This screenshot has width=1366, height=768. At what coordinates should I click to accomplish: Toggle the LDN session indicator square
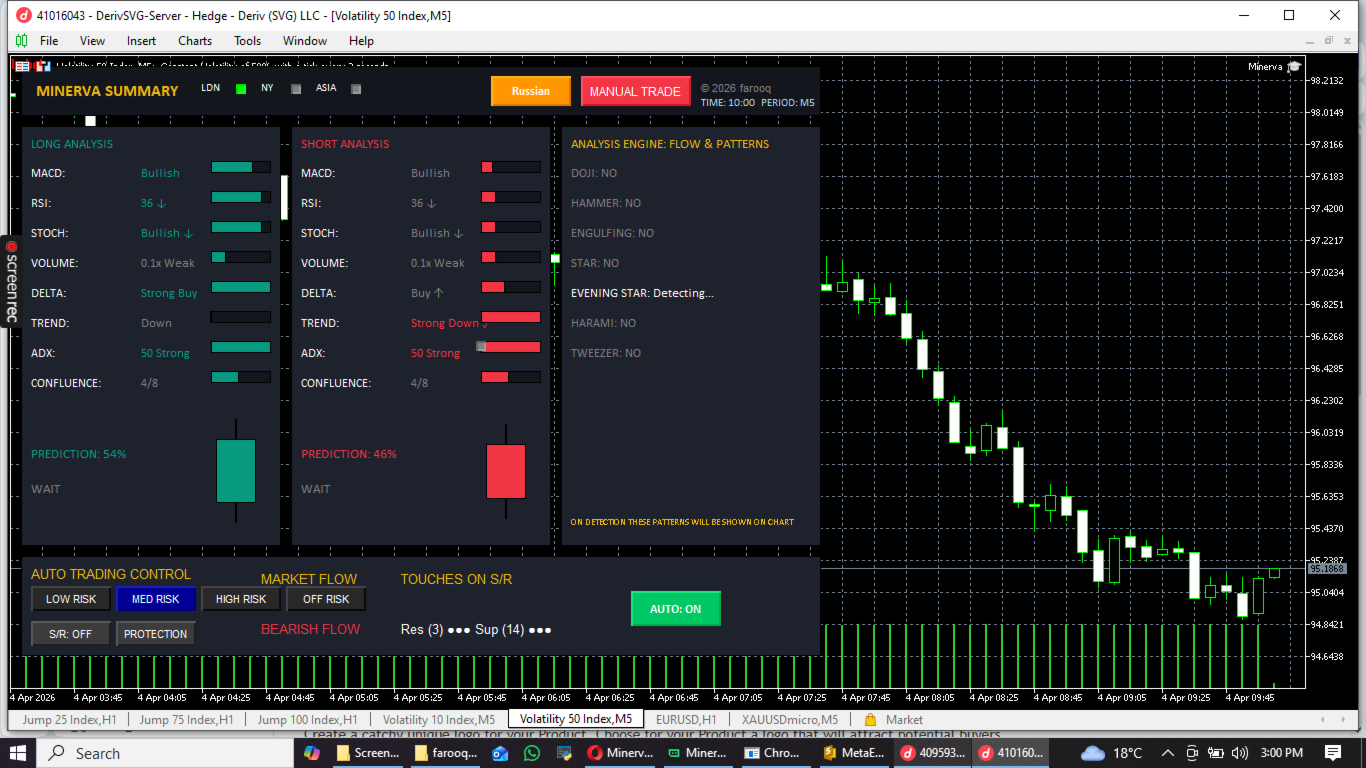click(x=241, y=89)
